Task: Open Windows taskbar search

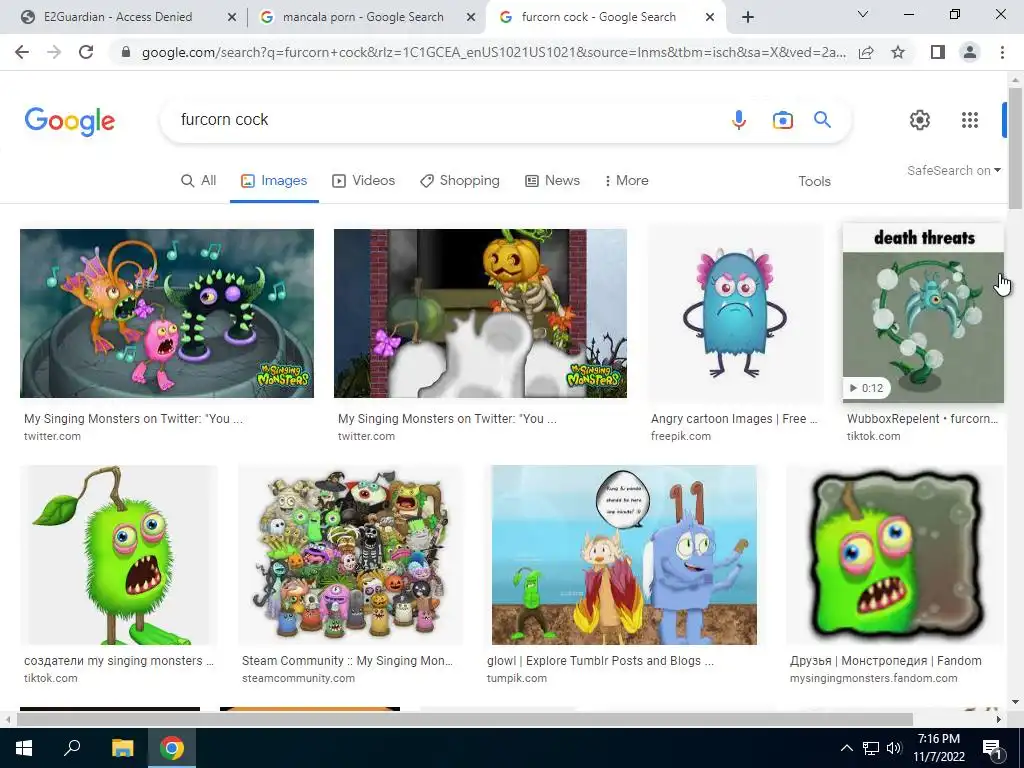Action: tap(72, 748)
